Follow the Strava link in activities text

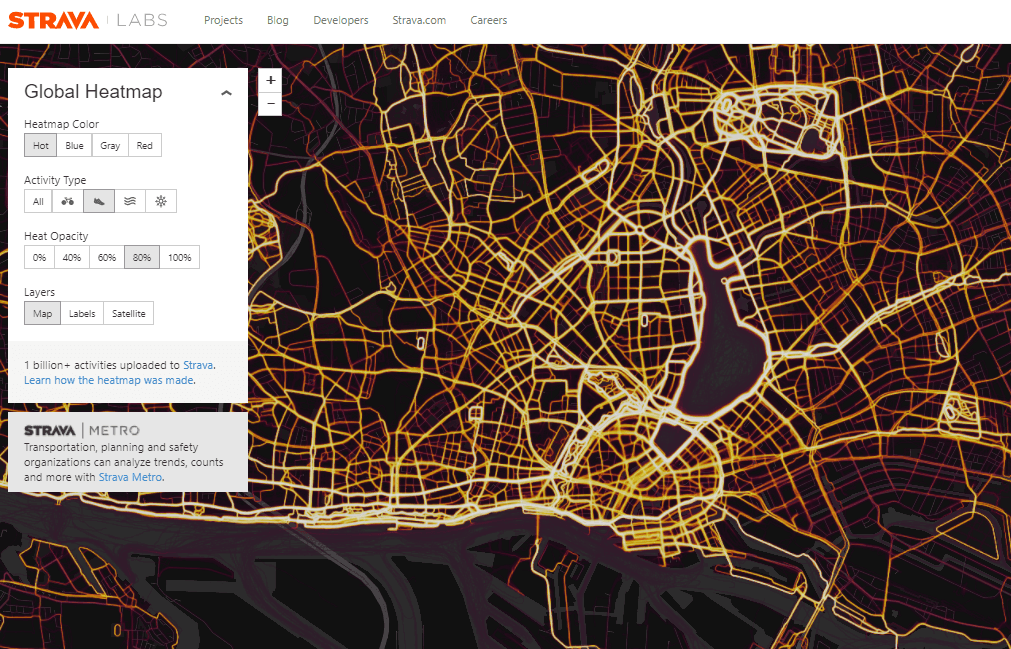(198, 365)
